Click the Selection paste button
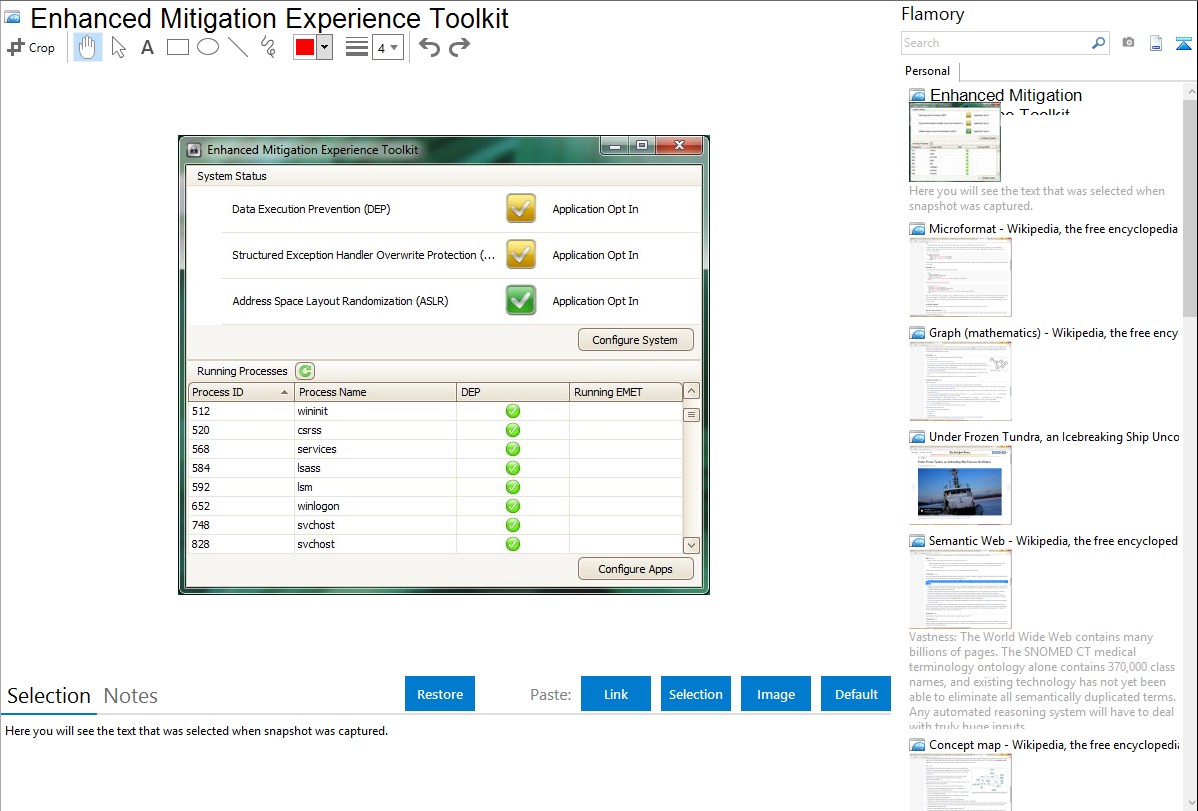The height and width of the screenshot is (811, 1198). point(696,694)
